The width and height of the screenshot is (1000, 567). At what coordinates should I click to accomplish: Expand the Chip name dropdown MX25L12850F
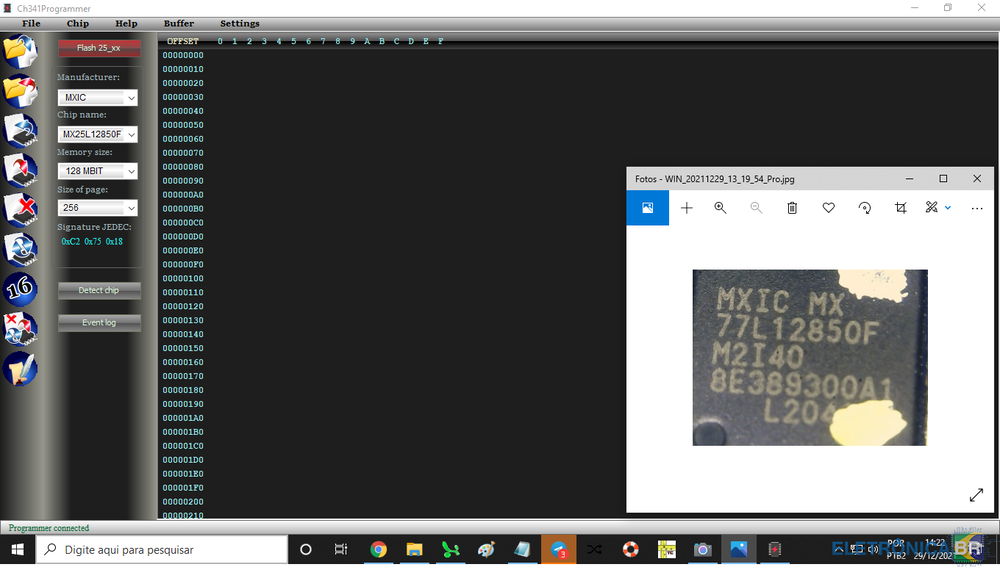(x=97, y=134)
